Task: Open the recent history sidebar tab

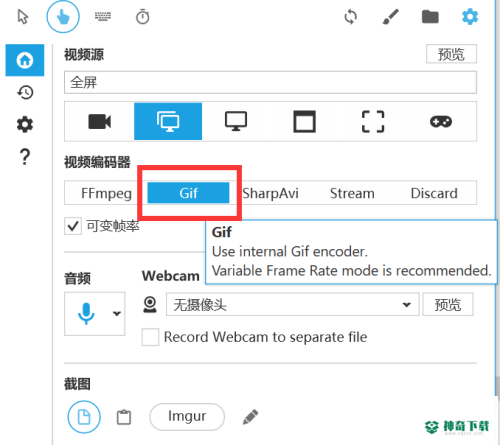Action: point(25,92)
